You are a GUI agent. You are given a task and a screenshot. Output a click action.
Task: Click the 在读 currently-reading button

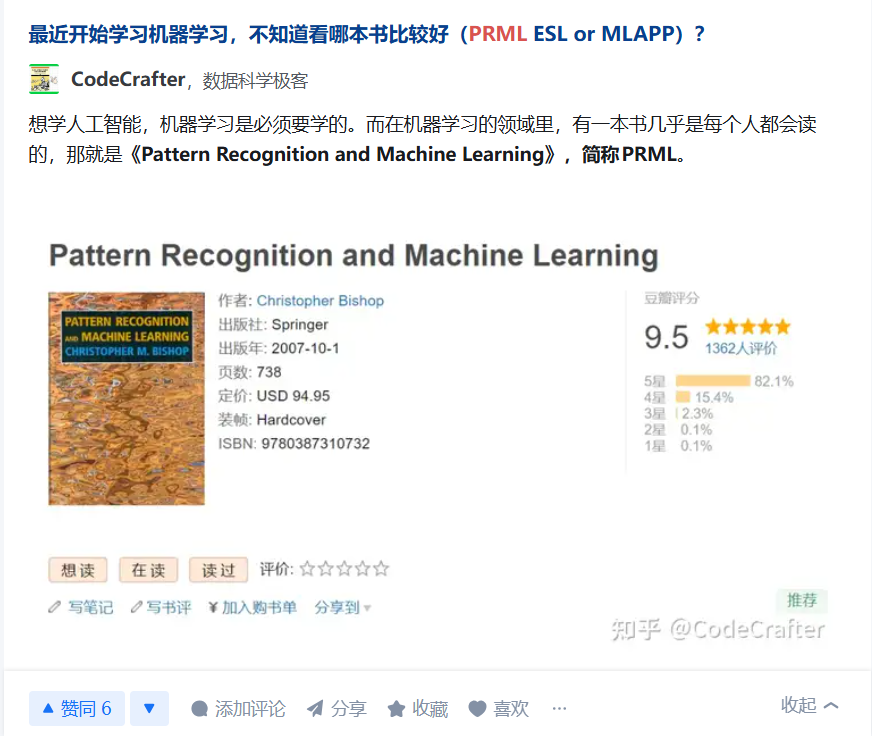click(x=148, y=570)
